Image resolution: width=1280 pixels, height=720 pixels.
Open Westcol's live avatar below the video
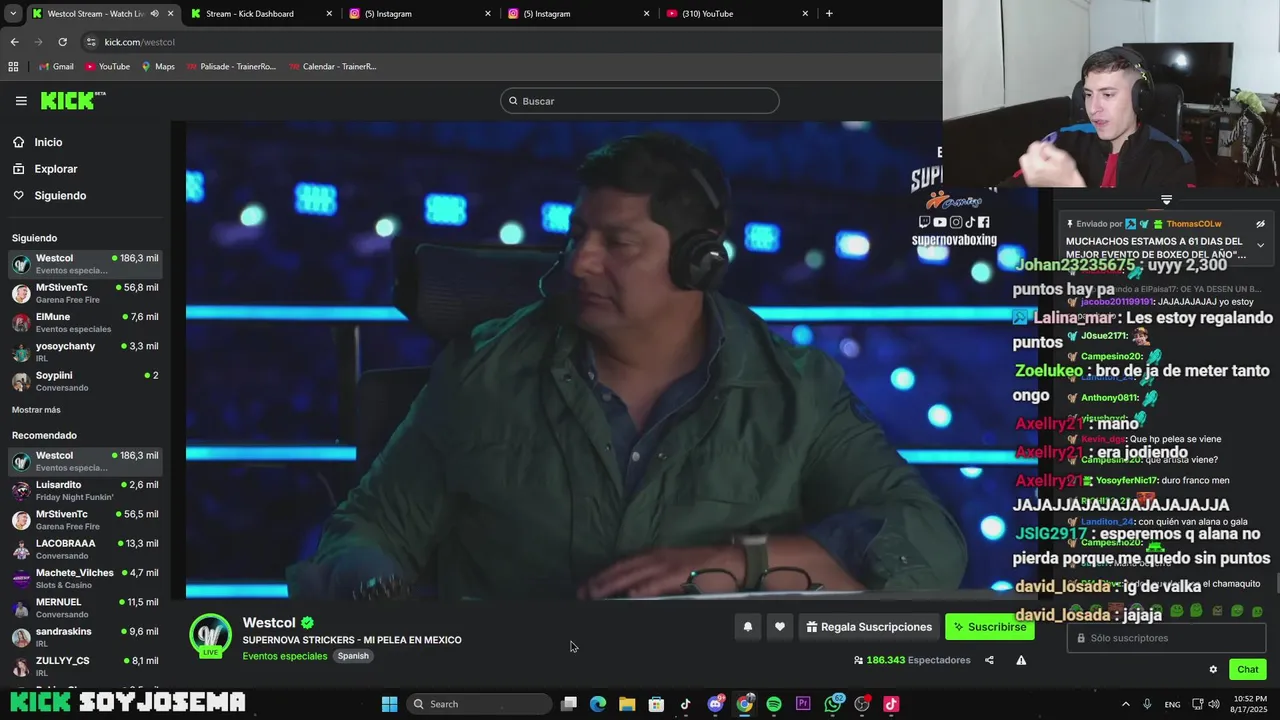pyautogui.click(x=210, y=636)
